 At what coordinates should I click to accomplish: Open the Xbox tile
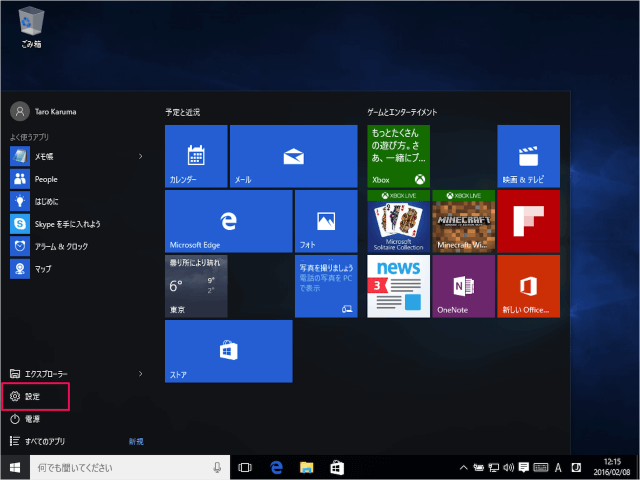click(398, 156)
